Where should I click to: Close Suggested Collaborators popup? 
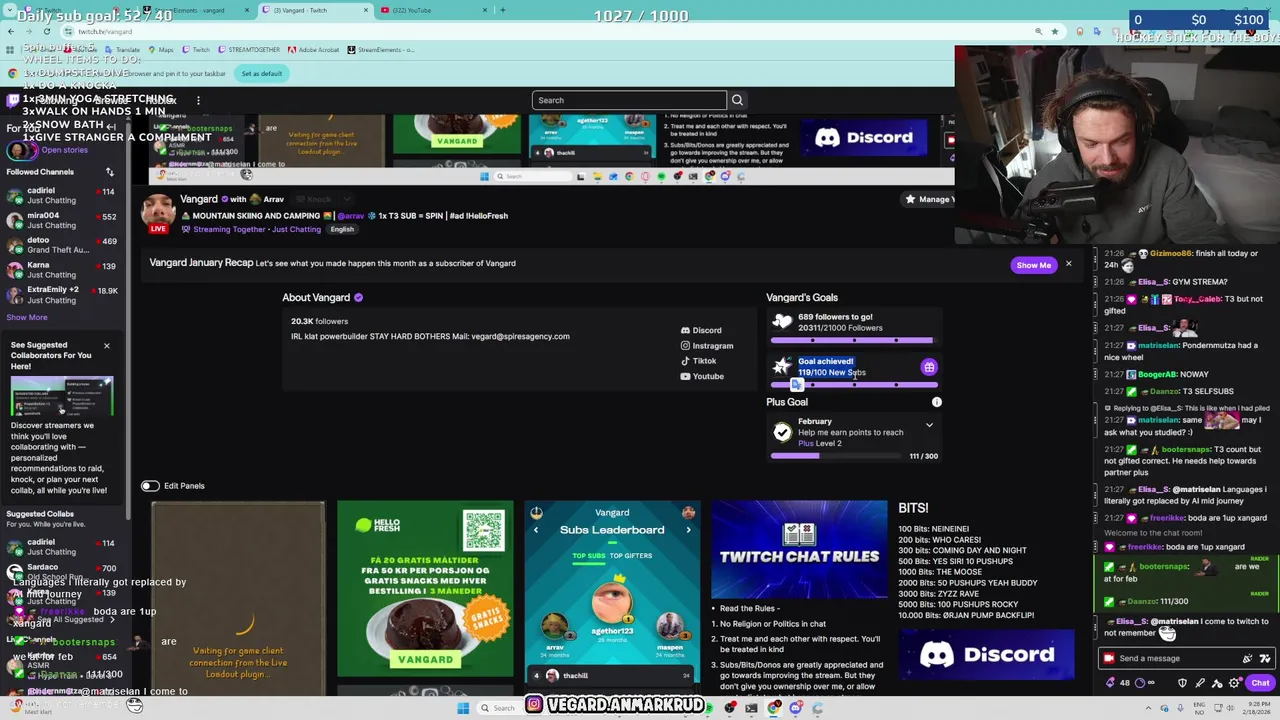[106, 346]
